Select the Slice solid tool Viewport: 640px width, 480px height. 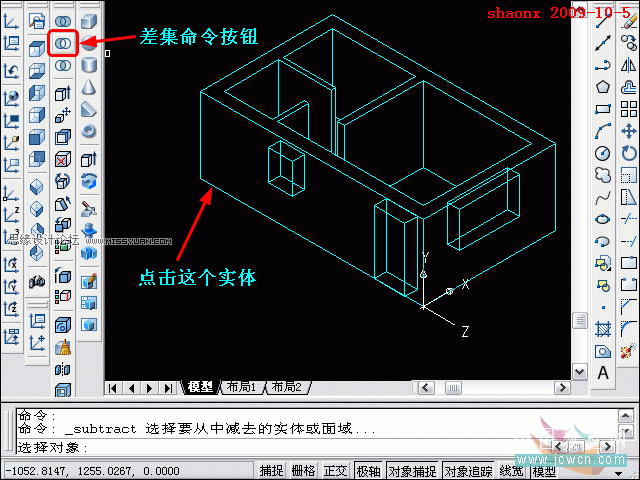point(89,209)
